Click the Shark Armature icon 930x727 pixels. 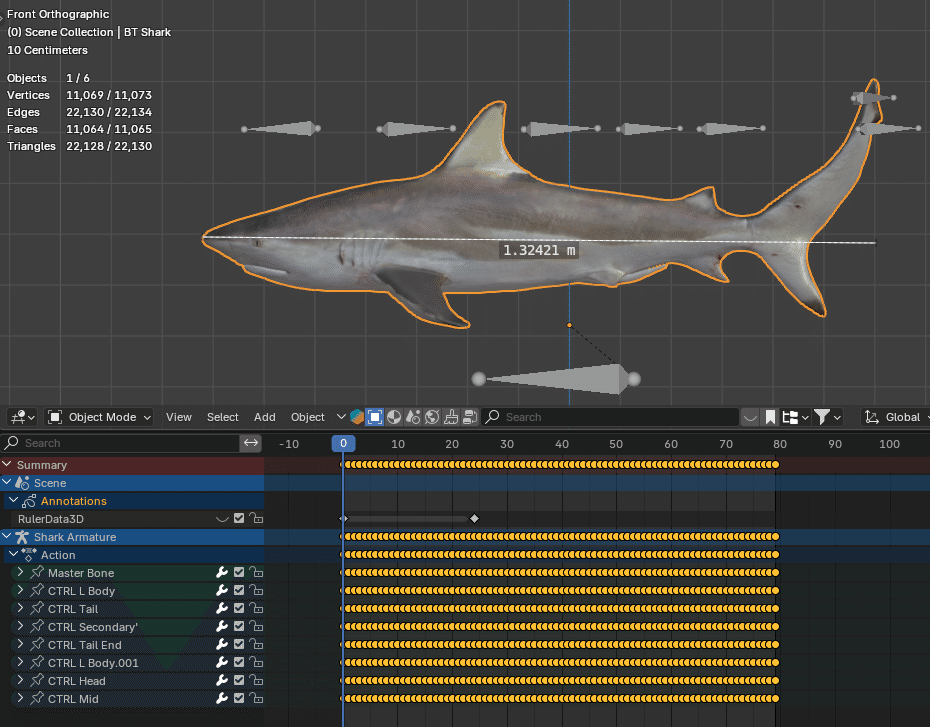point(23,537)
